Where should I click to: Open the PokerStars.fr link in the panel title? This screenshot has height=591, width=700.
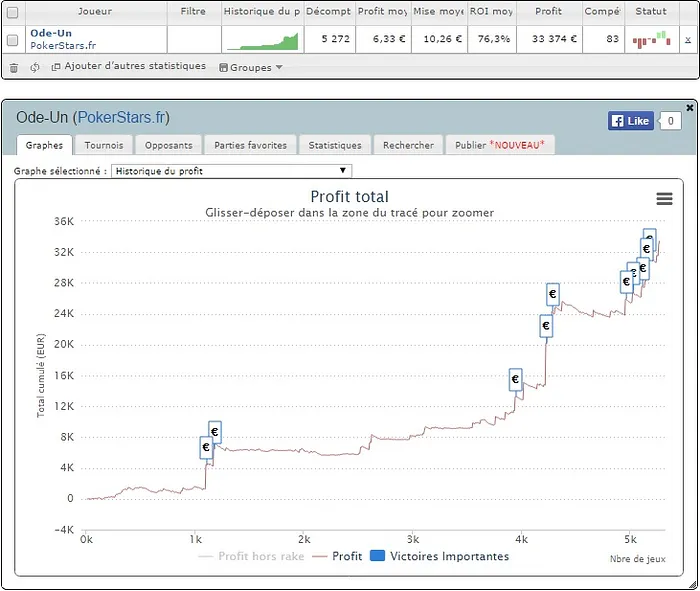121,118
